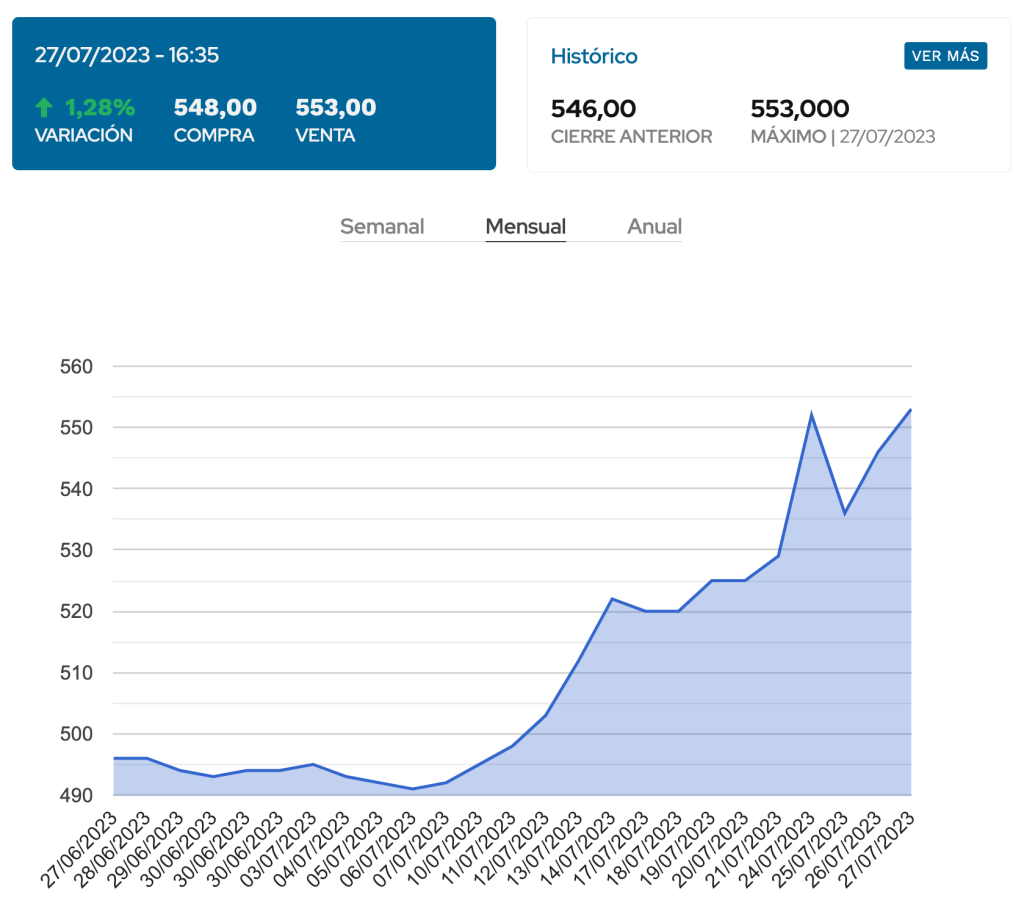Select the 546,00 cierre anterior value
Viewport: 1024px width, 909px height.
tap(593, 109)
